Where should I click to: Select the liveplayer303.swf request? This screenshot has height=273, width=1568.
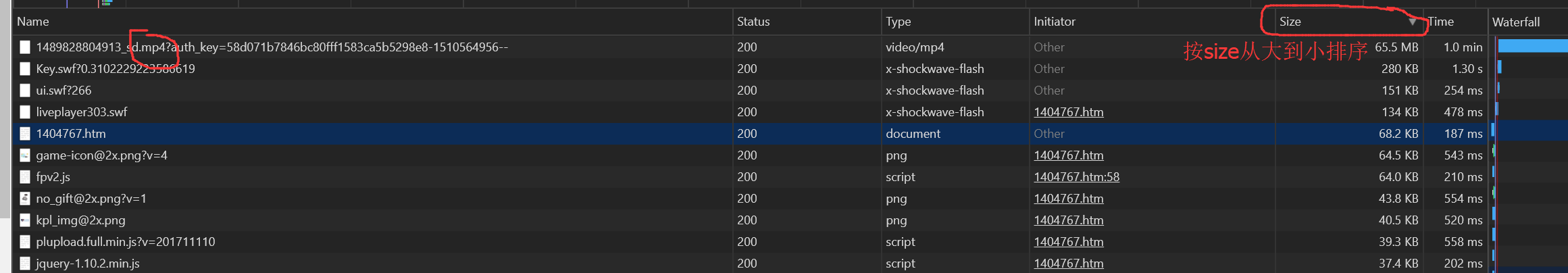pos(82,112)
